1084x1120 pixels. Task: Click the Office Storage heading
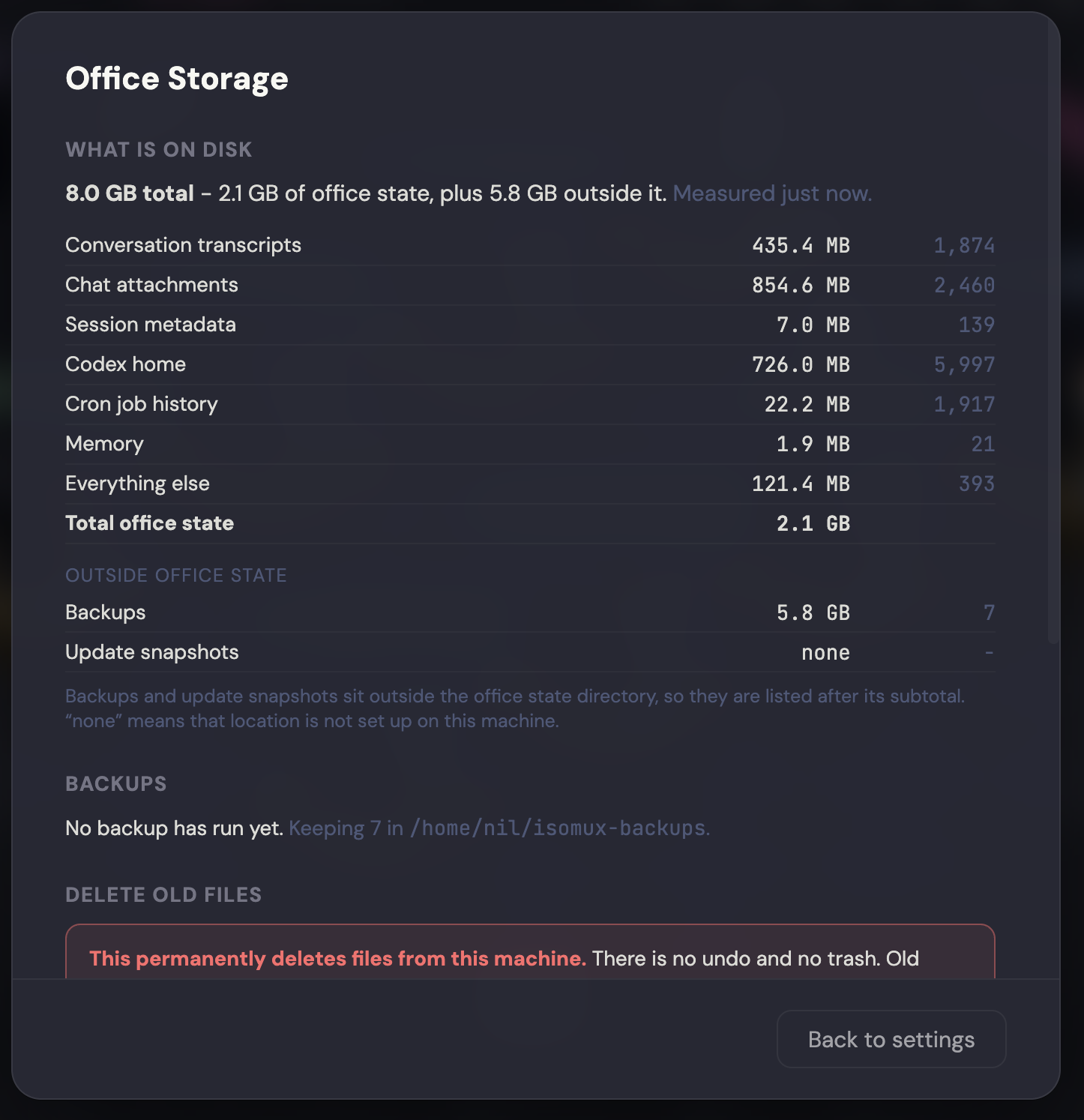(x=177, y=79)
